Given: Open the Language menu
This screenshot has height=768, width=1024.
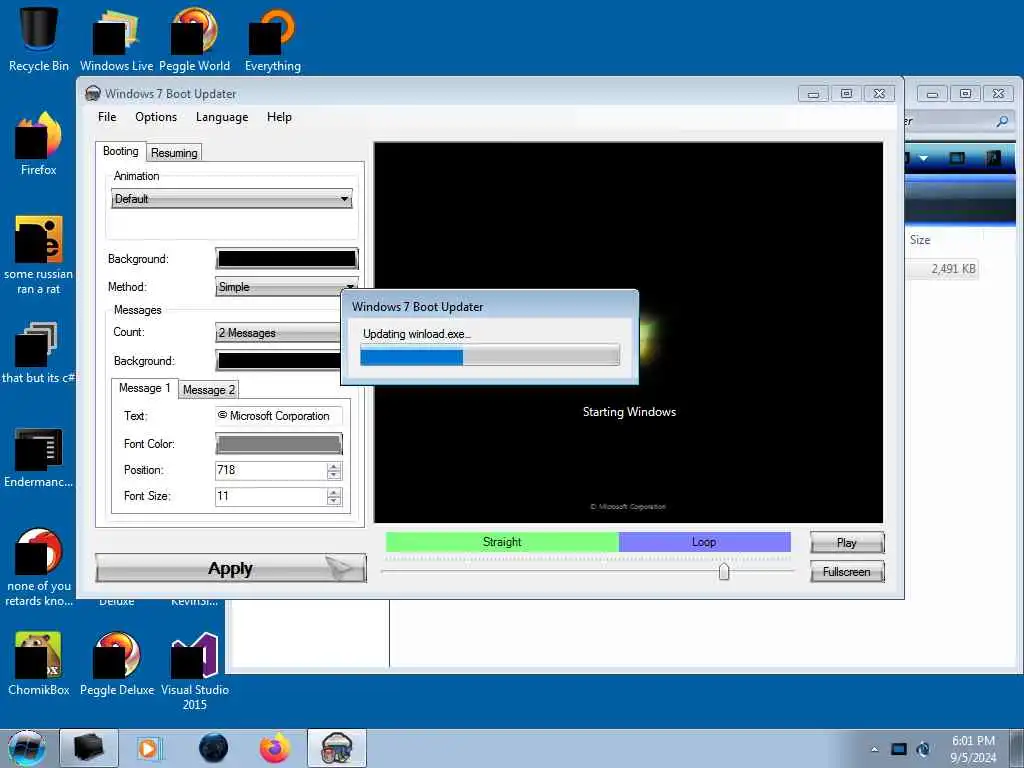Looking at the screenshot, I should coord(222,117).
